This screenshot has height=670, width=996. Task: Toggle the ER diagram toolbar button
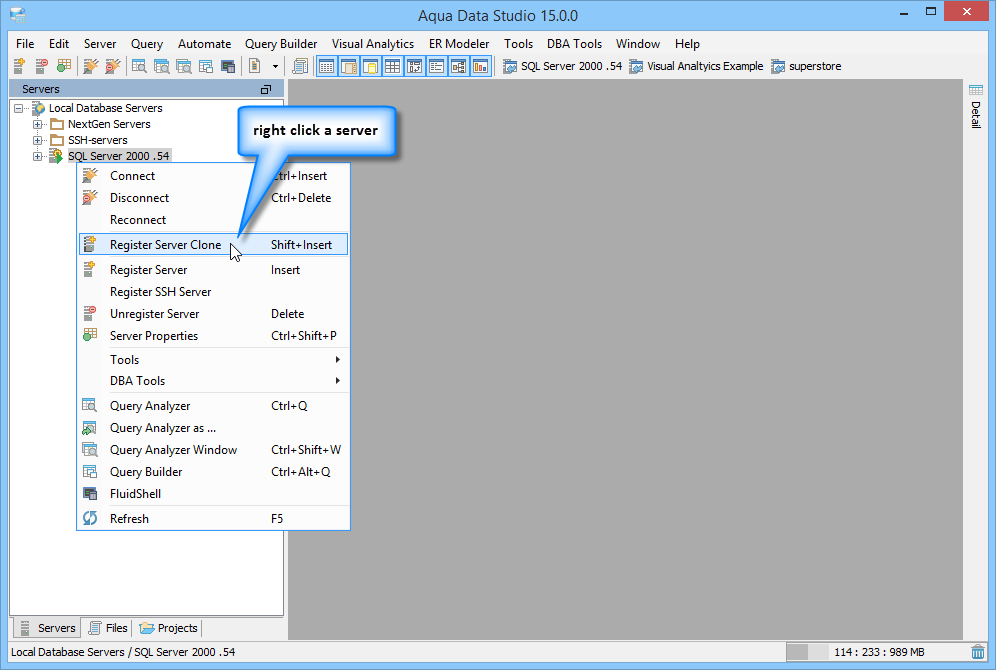coord(415,66)
